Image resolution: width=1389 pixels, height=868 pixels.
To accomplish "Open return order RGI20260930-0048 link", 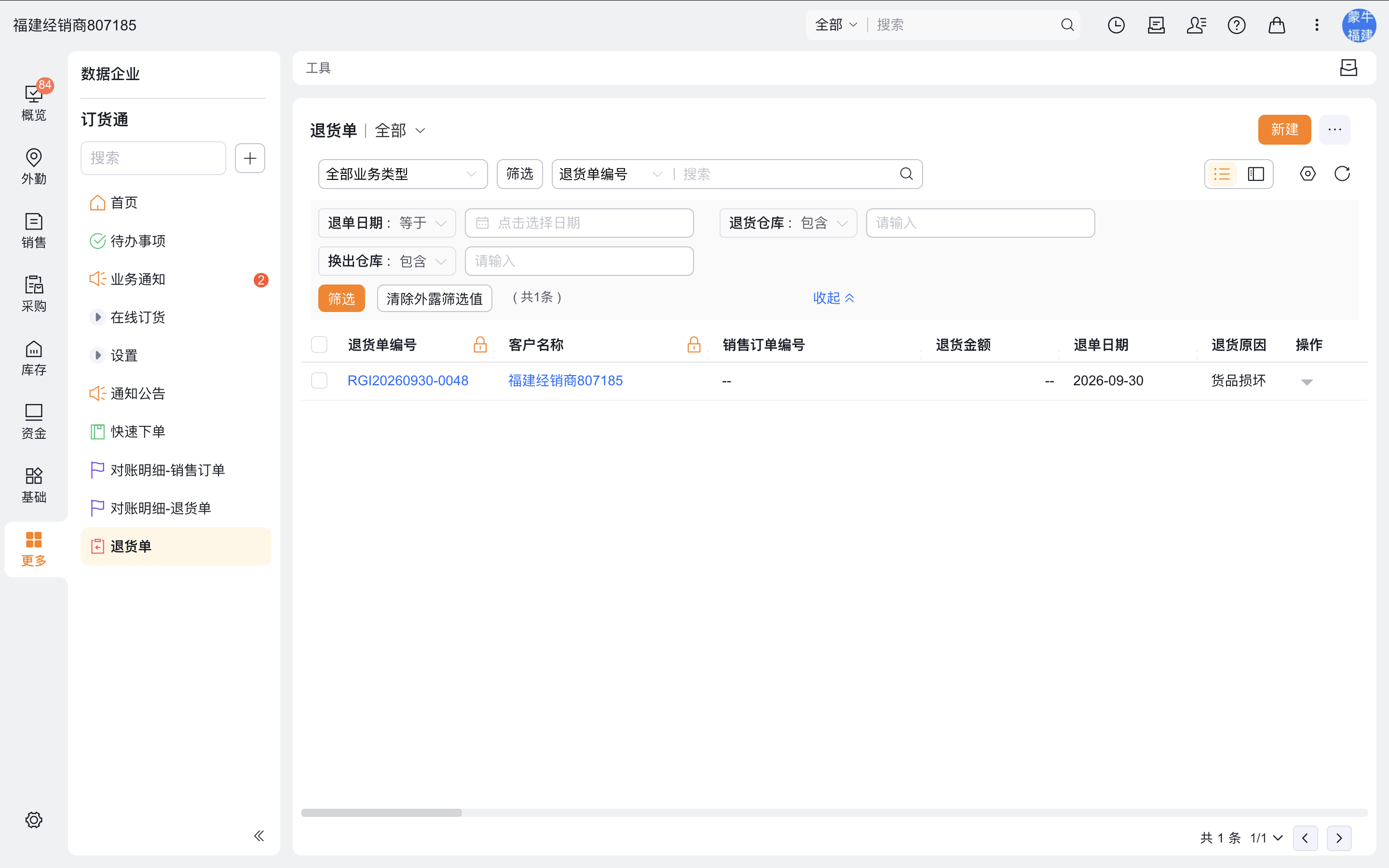I will [408, 380].
